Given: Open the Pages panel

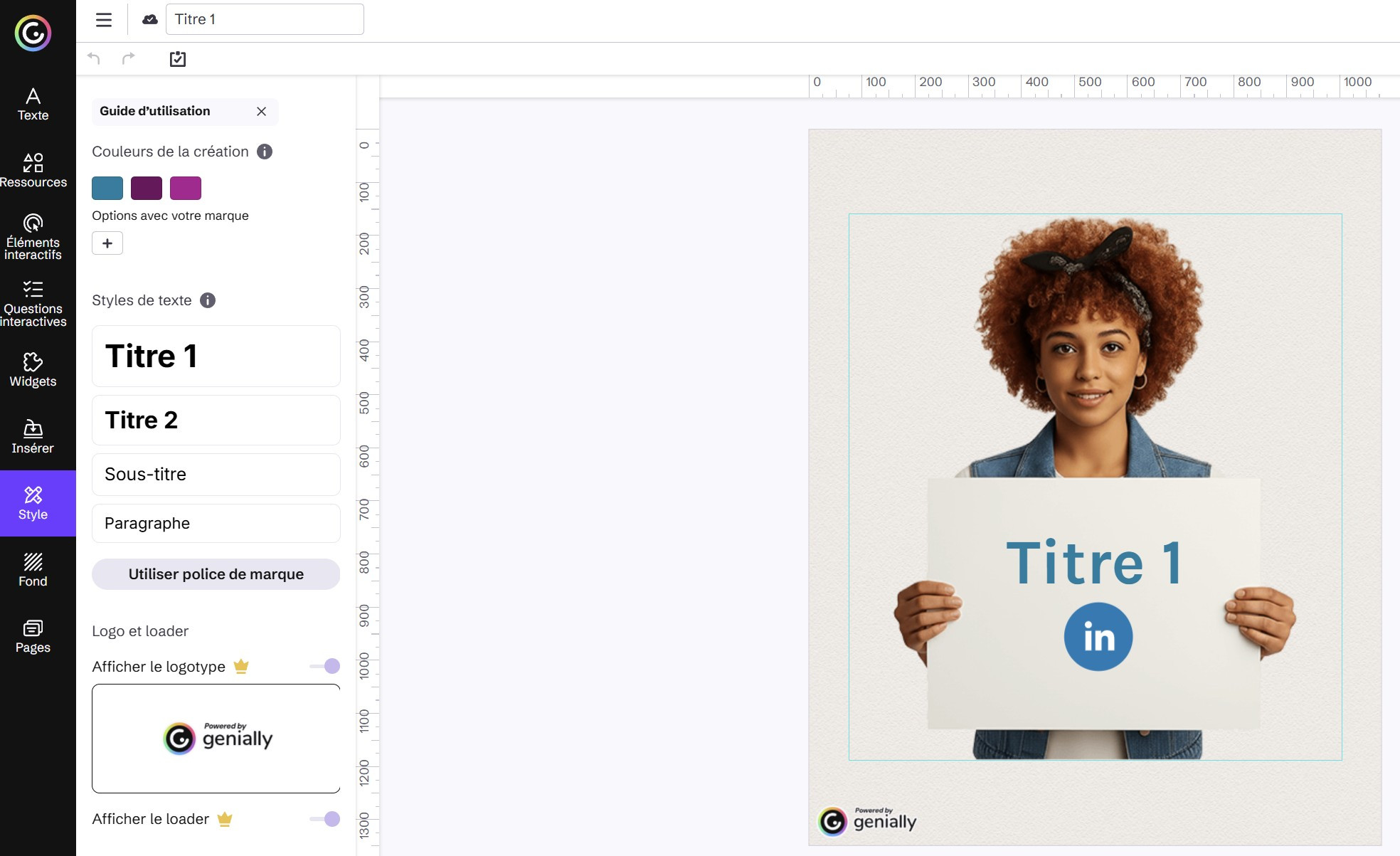Looking at the screenshot, I should (x=33, y=636).
